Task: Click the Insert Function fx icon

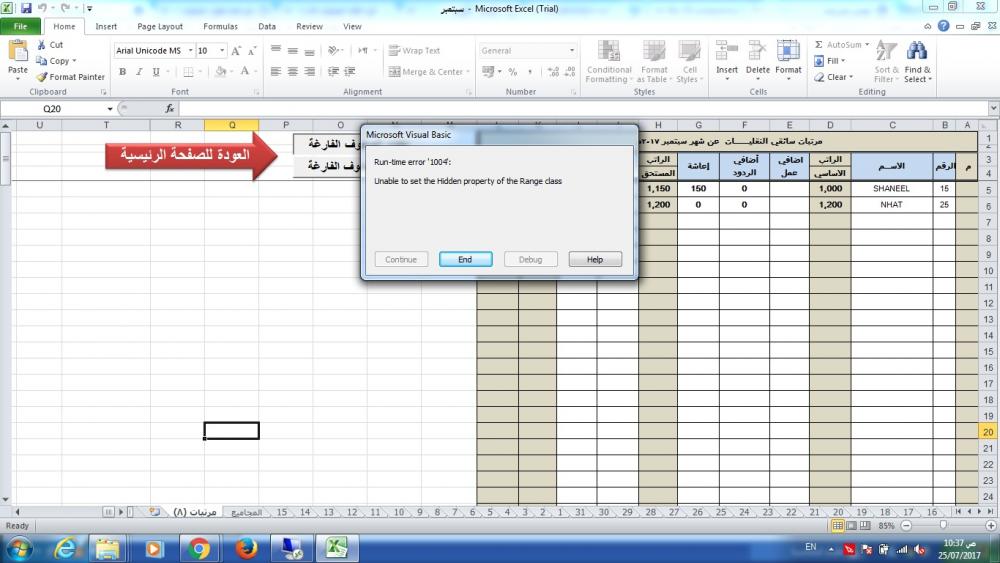Action: click(170, 109)
